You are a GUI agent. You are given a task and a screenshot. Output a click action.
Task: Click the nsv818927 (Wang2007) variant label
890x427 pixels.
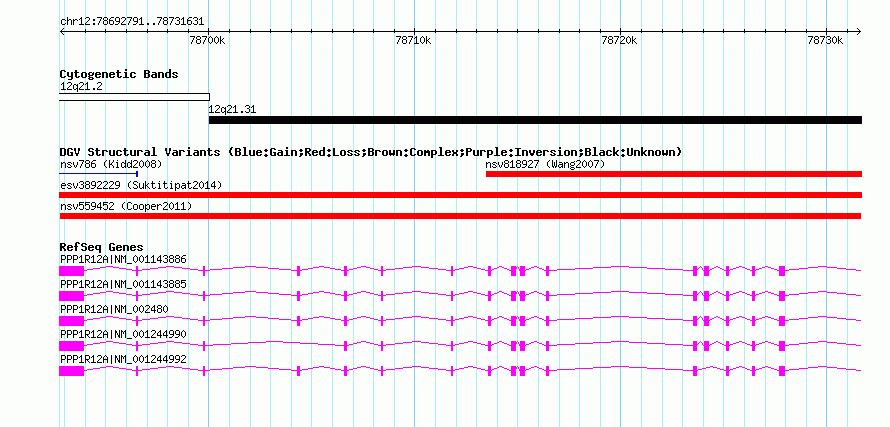click(x=545, y=165)
